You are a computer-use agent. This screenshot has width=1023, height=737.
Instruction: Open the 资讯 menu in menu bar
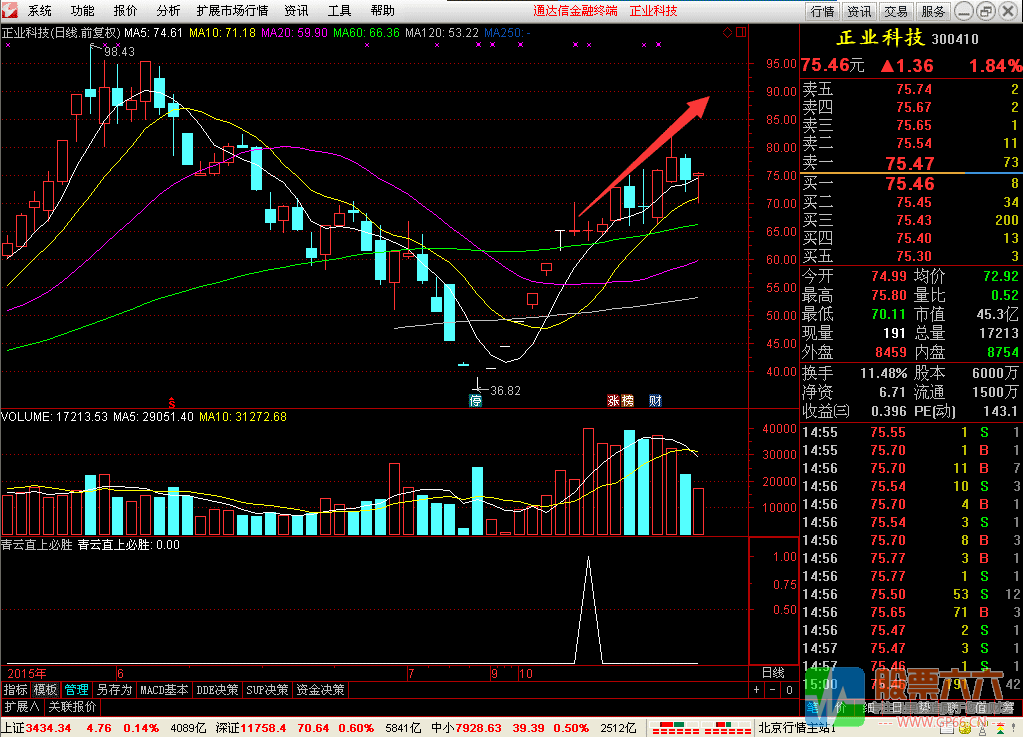pyautogui.click(x=296, y=10)
